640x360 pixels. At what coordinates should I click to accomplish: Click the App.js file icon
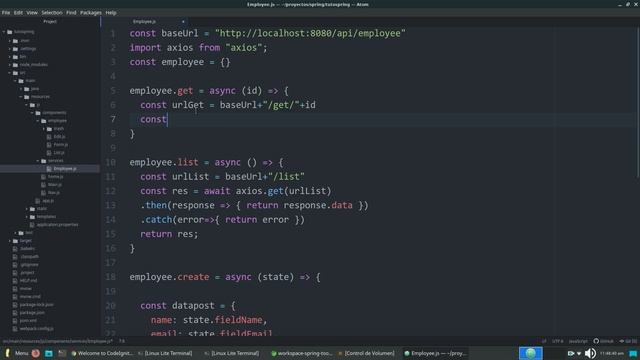pos(38,201)
